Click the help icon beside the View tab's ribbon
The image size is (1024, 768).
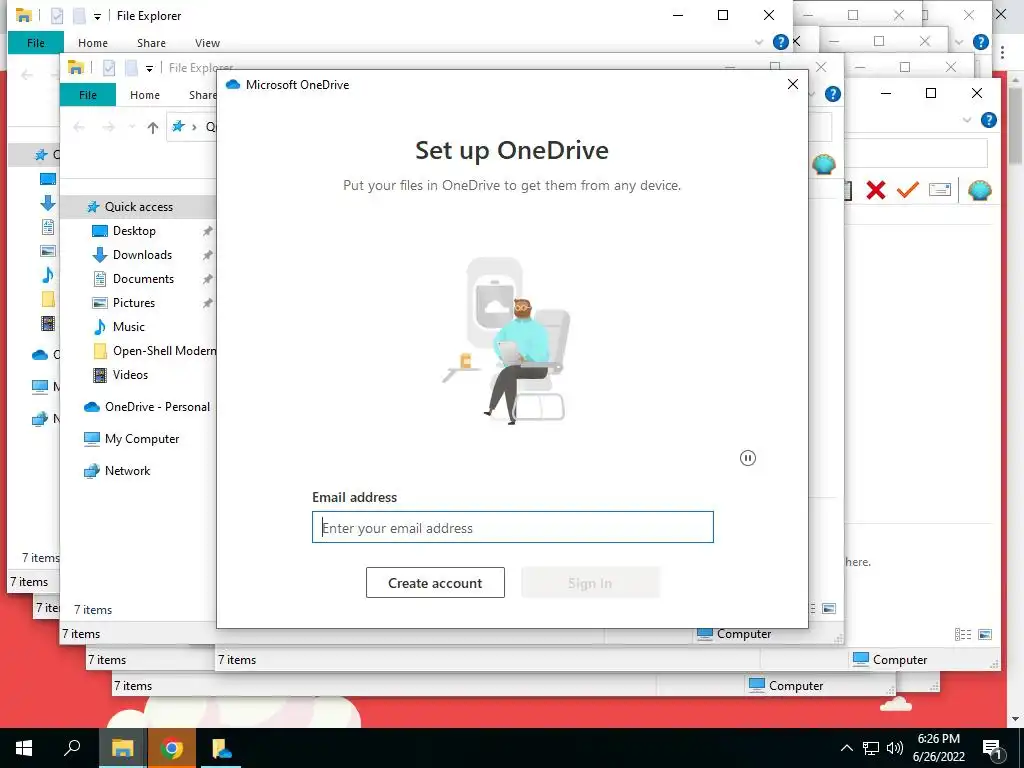(780, 42)
